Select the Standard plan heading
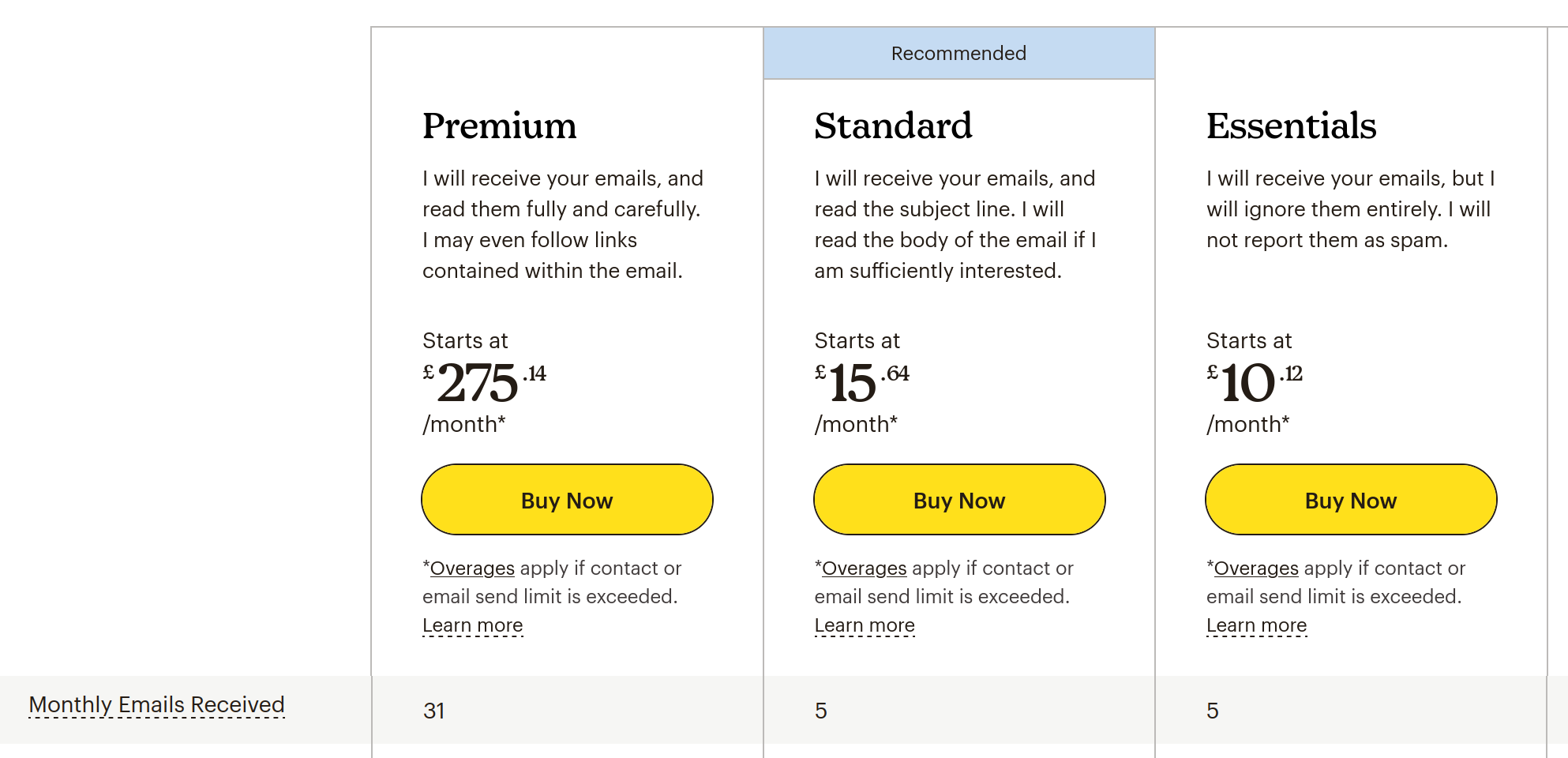Viewport: 1568px width, 758px height. click(x=893, y=126)
